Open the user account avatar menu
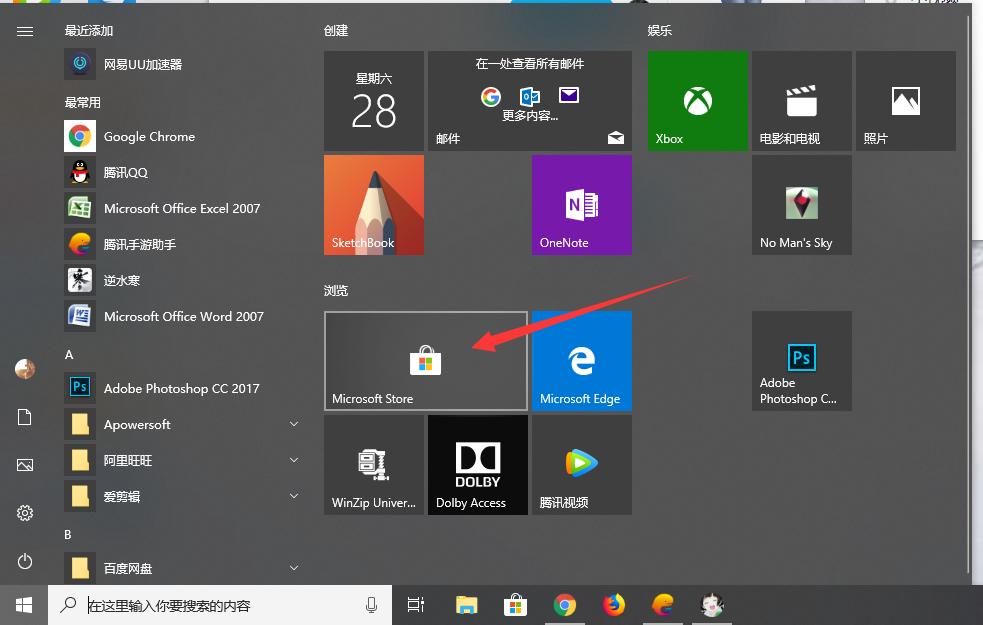 point(24,369)
